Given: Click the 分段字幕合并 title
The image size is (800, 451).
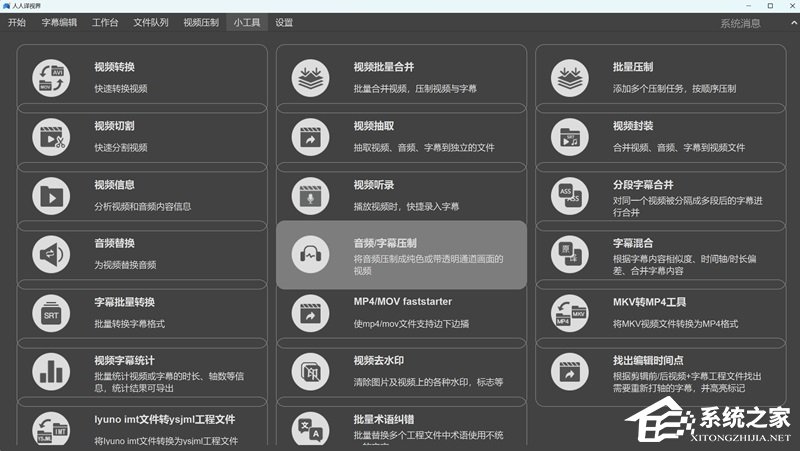Looking at the screenshot, I should pyautogui.click(x=643, y=185).
